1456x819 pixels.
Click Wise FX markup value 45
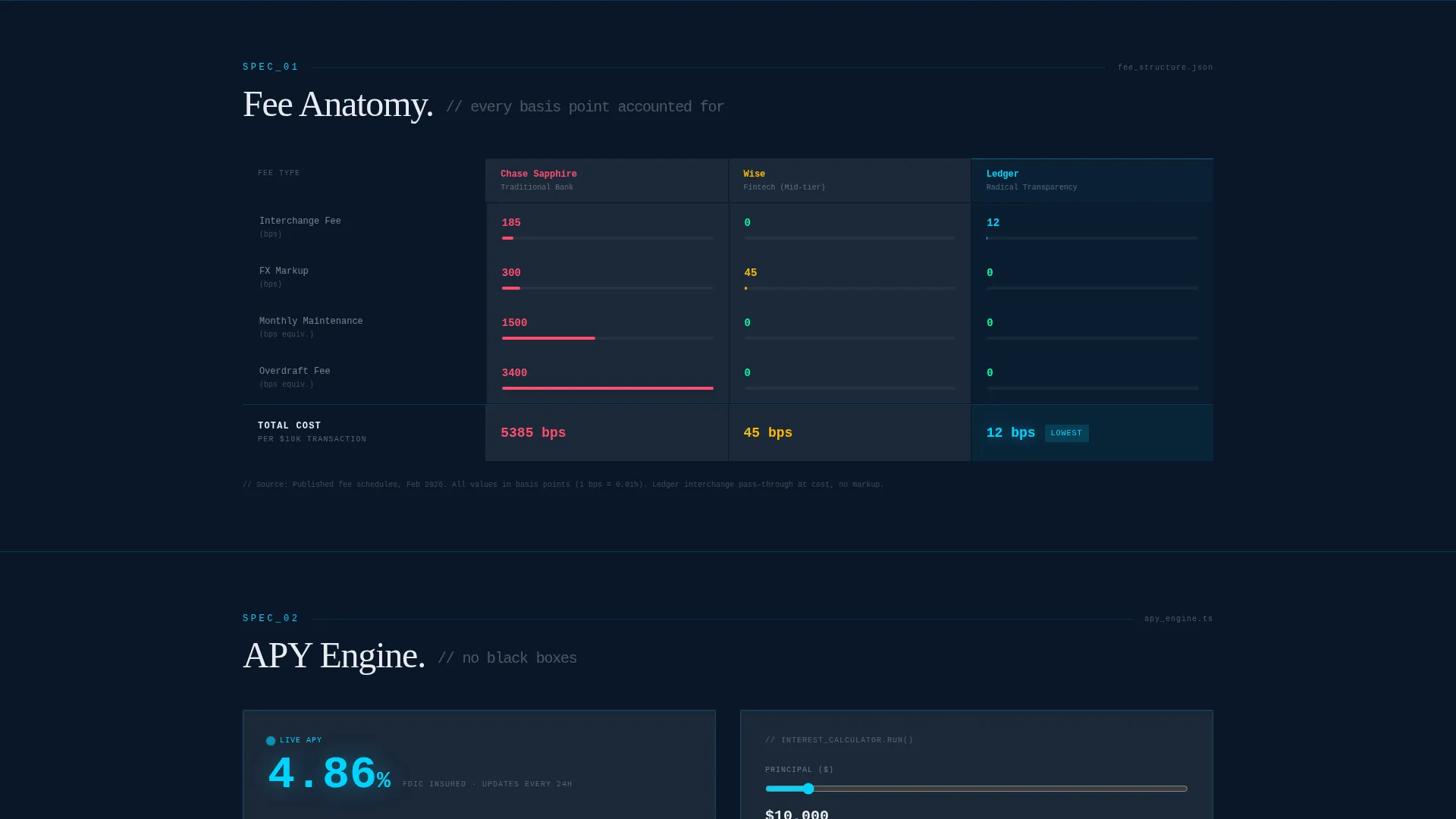pyautogui.click(x=751, y=273)
